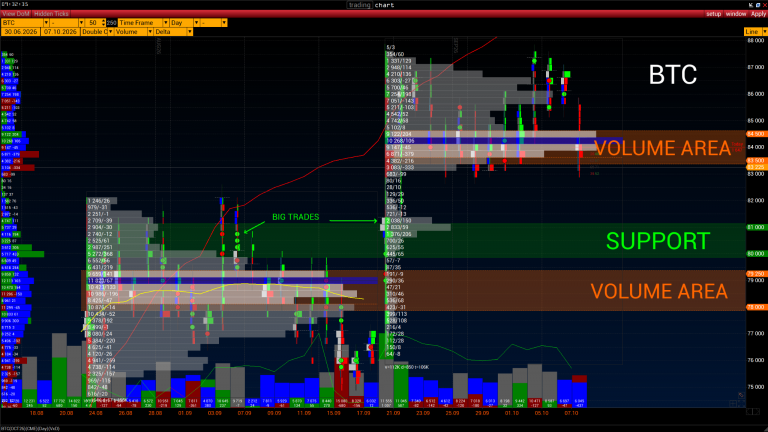Click the expand-arrows icon at chart bottom-right
Viewport: 768px width, 432px height.
click(x=741, y=404)
